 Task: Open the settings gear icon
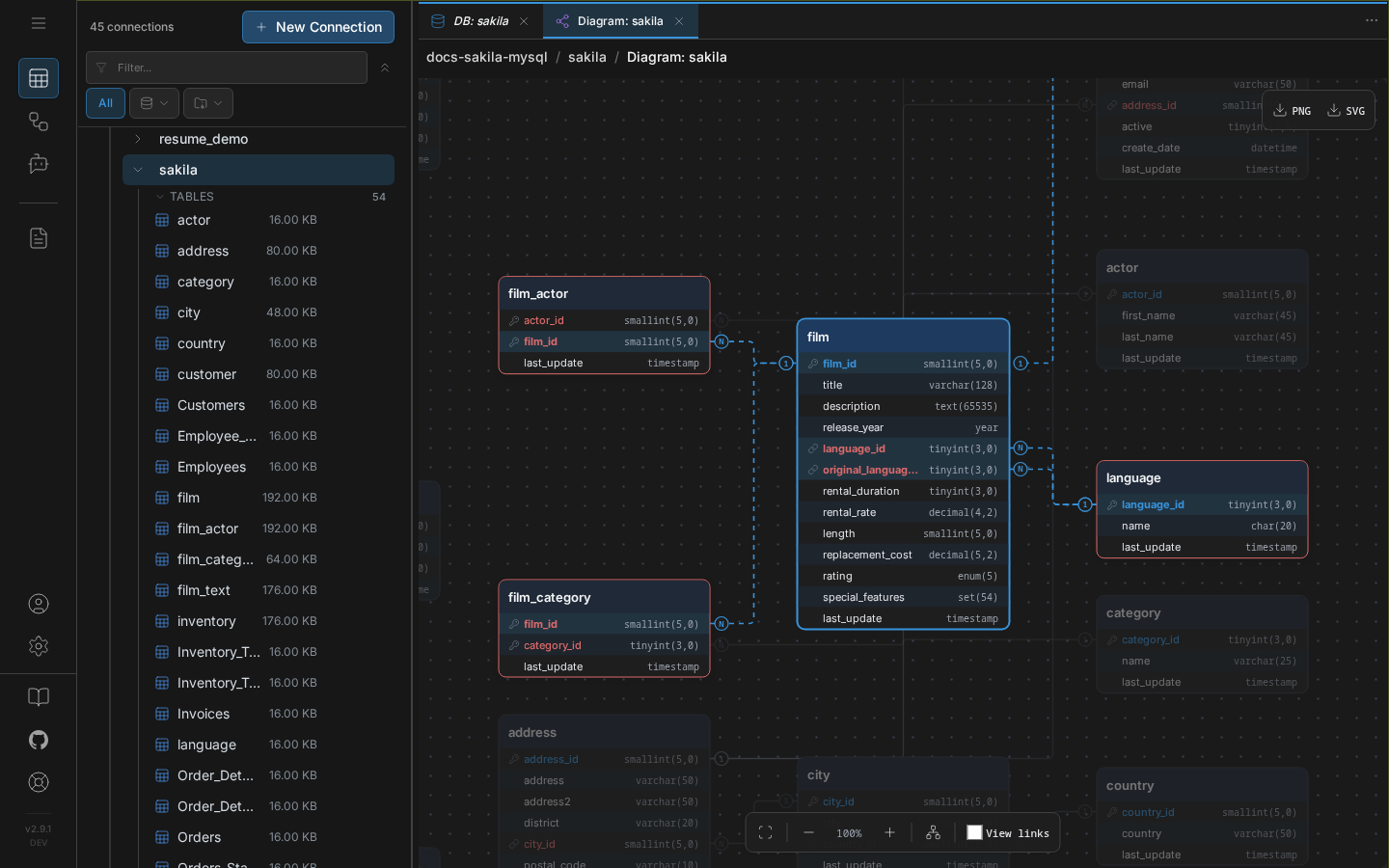point(39,646)
